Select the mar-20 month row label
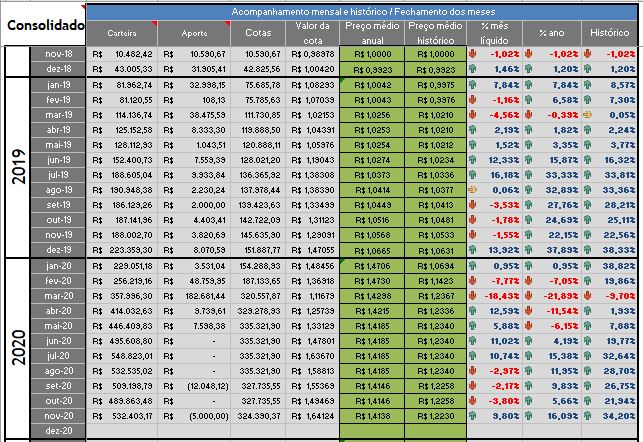The width and height of the screenshot is (643, 442). click(x=58, y=296)
